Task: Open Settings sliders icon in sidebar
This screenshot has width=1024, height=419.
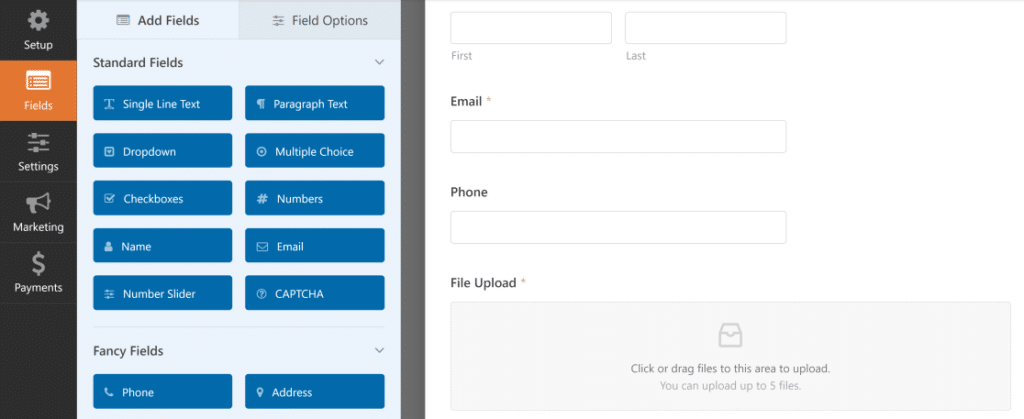Action: 38,142
